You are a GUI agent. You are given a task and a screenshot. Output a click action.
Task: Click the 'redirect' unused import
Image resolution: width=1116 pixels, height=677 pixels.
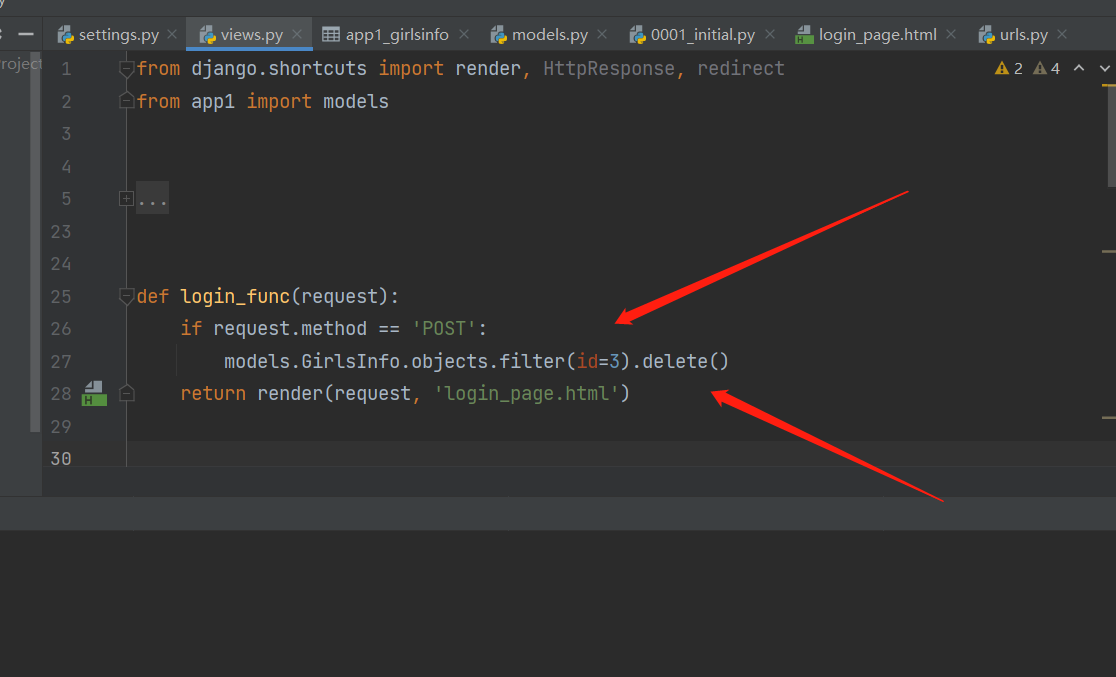(740, 68)
